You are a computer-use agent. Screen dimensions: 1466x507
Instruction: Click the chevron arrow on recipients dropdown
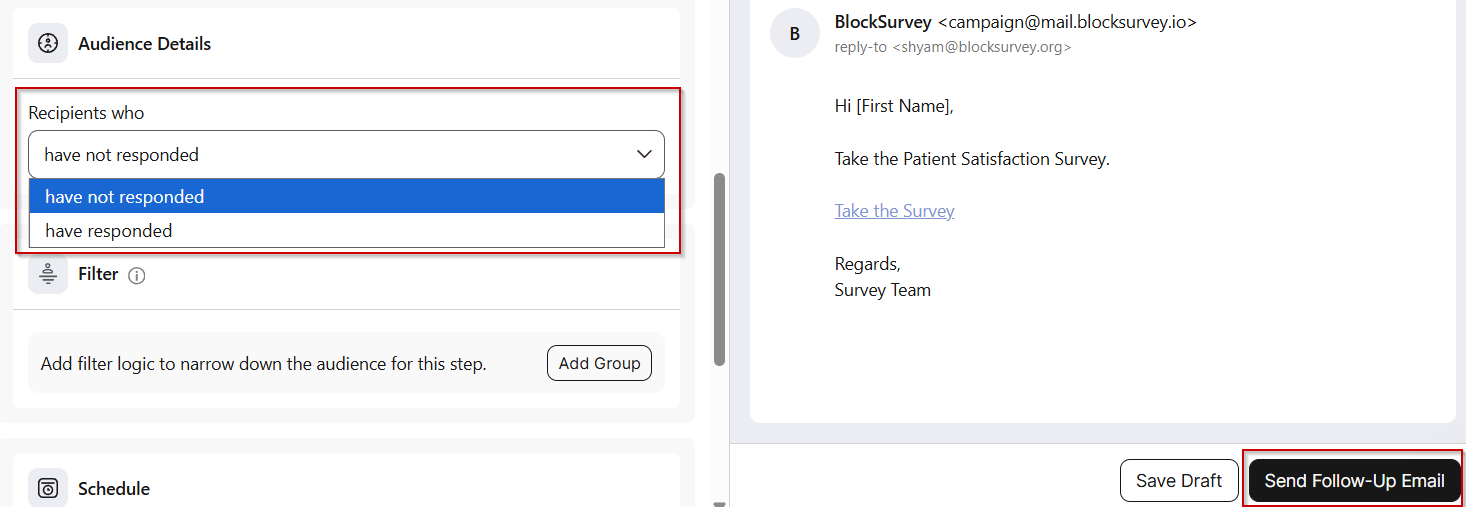[644, 154]
